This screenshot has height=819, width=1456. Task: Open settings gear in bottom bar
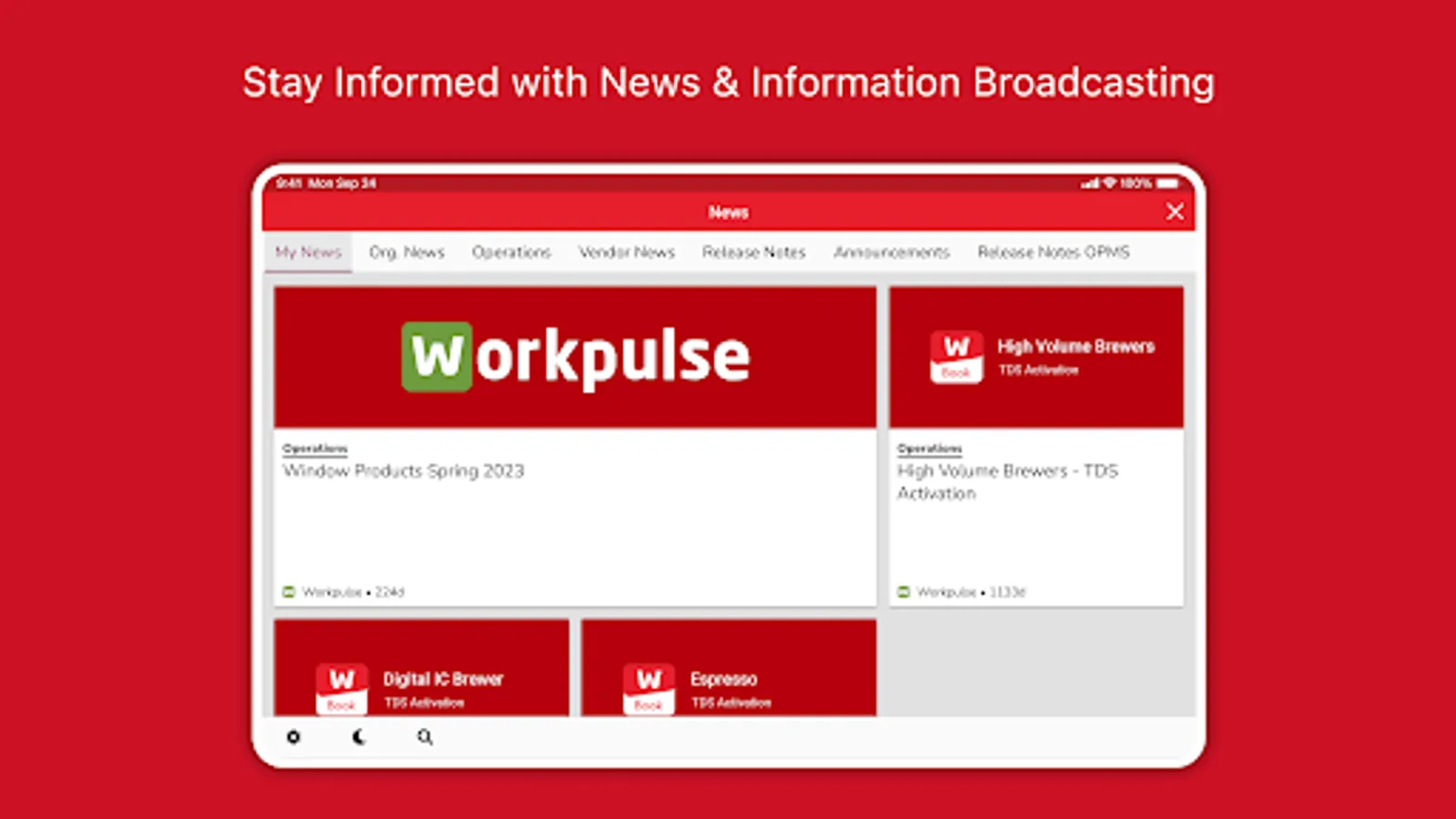tap(293, 737)
